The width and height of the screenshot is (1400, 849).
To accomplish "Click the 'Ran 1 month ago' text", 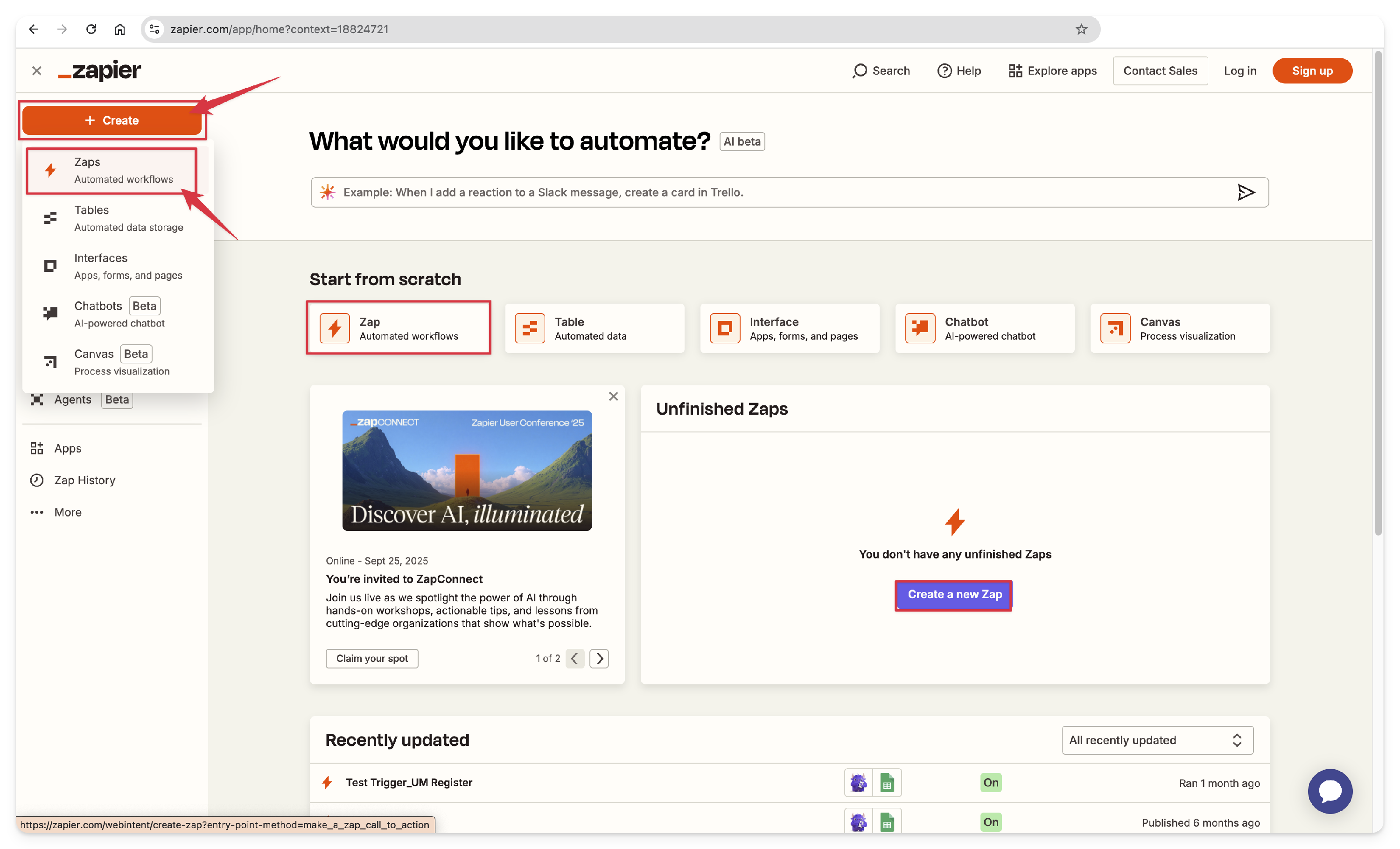I will point(1219,783).
